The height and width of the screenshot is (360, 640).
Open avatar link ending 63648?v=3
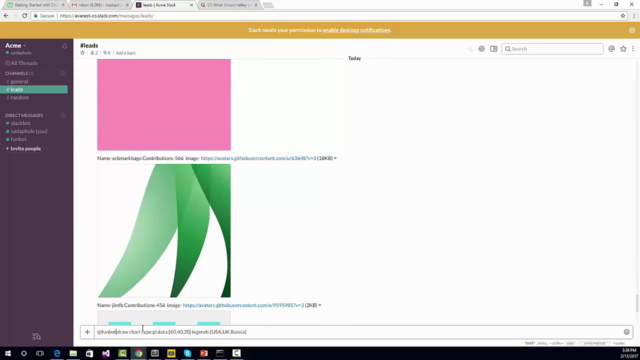pyautogui.click(x=258, y=158)
